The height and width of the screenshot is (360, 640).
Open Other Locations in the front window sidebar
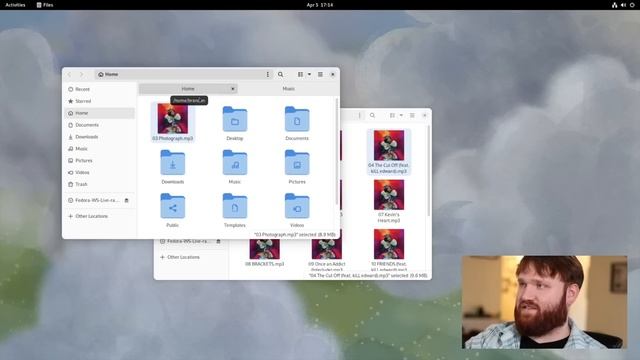(100, 216)
